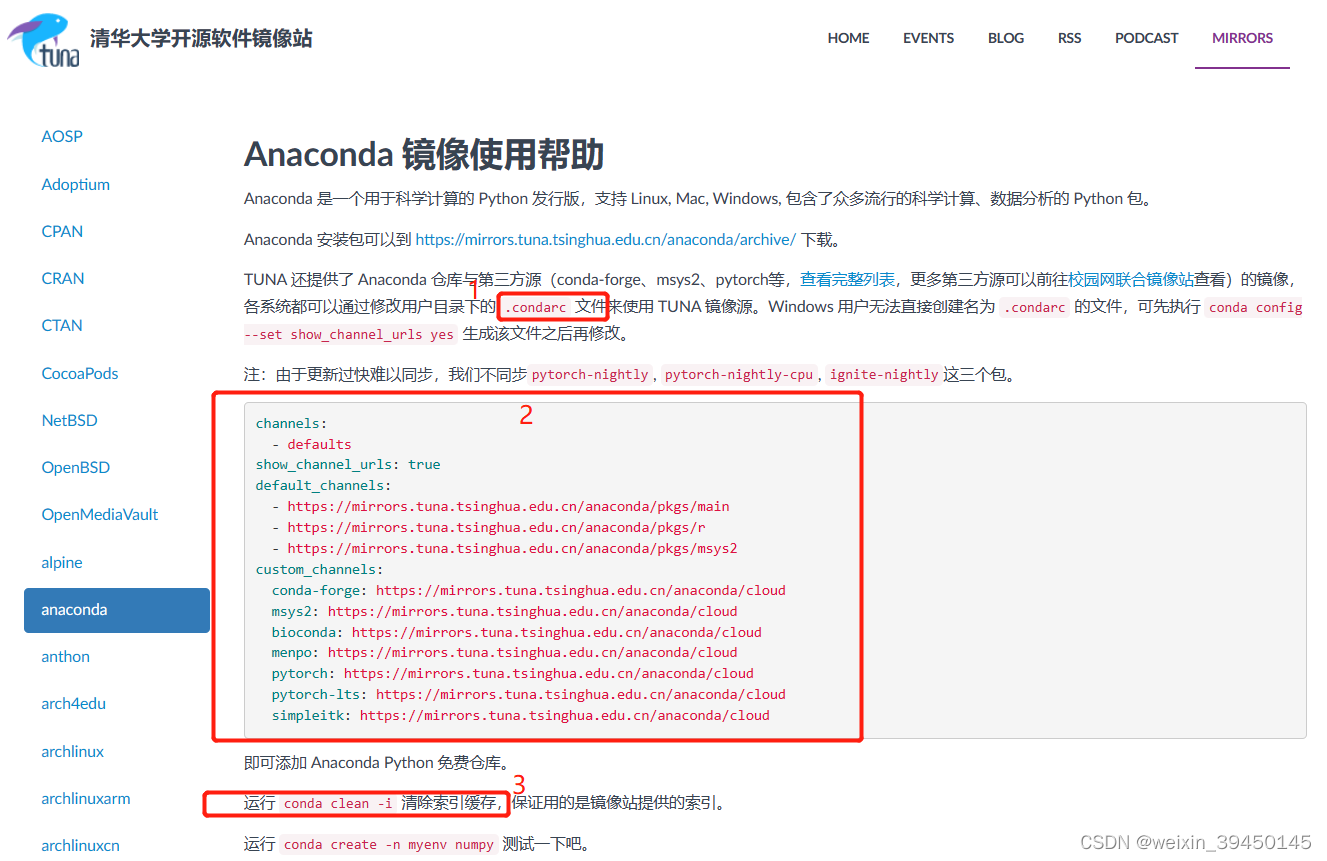
Task: Go to the BLOG page
Action: tap(1006, 38)
